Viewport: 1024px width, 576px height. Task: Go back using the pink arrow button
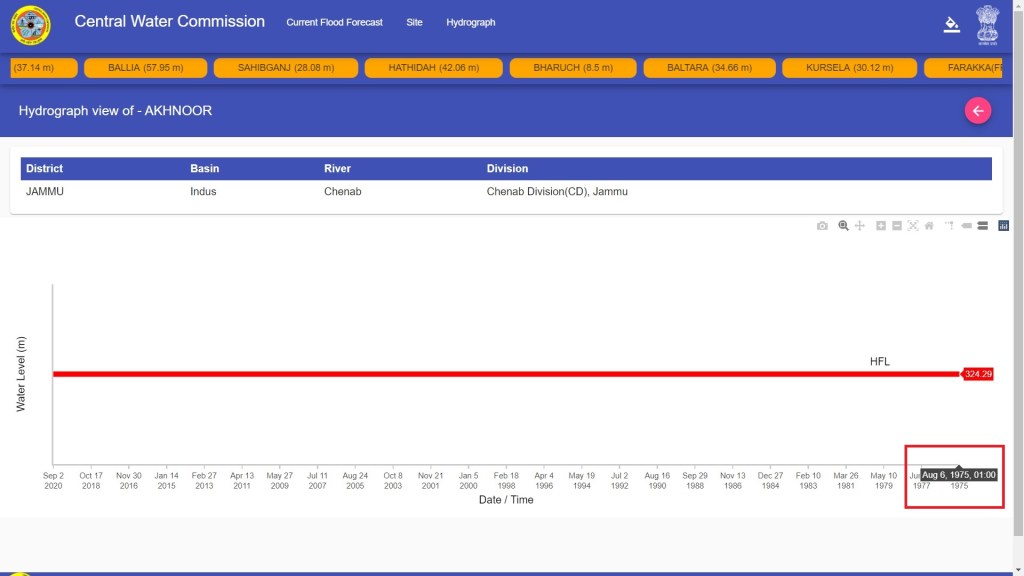pyautogui.click(x=977, y=111)
